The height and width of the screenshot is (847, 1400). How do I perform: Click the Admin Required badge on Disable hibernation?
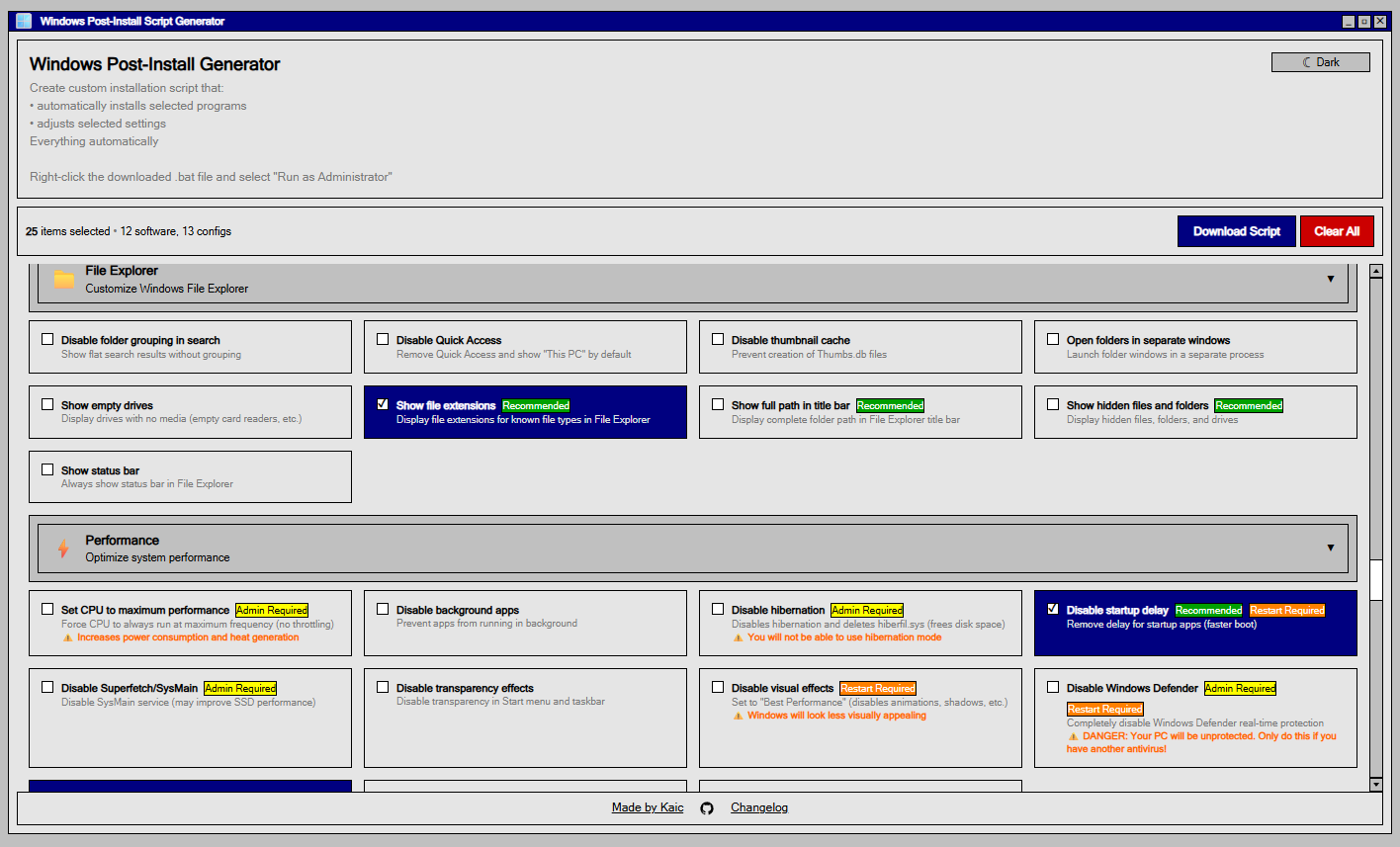pyautogui.click(x=867, y=610)
